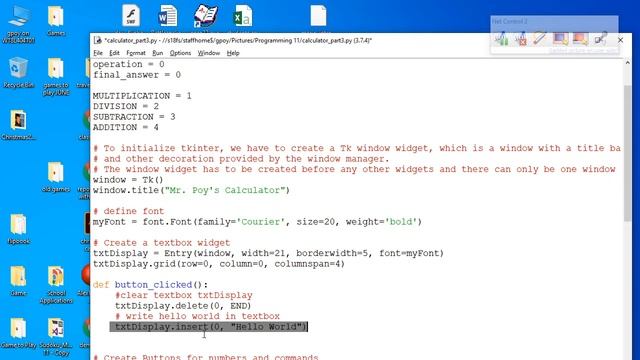Click the pen annotate icon in floating toolbar
Viewport: 640px width, 360px height.
540,38
